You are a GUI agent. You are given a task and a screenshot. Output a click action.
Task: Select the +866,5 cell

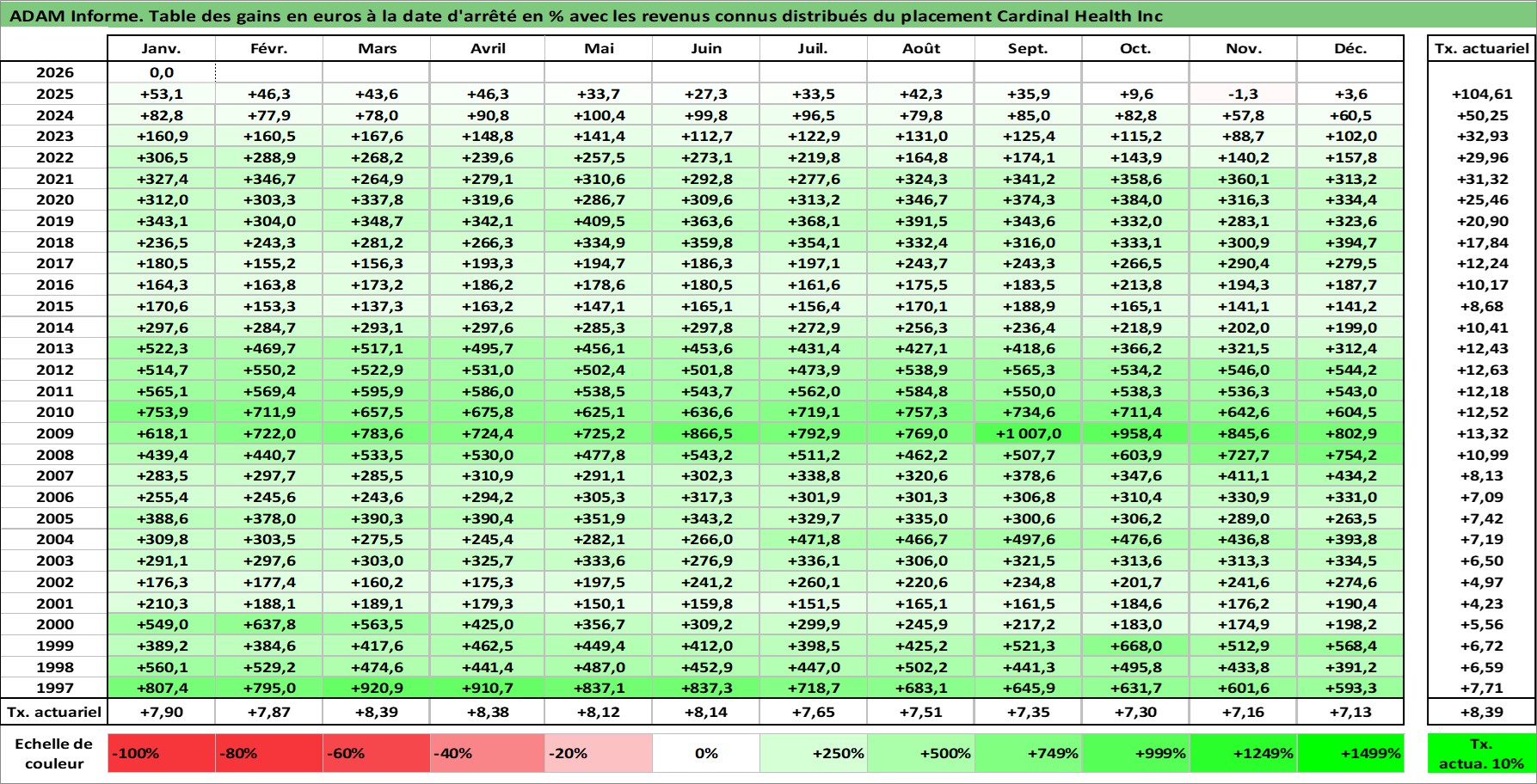coord(706,433)
